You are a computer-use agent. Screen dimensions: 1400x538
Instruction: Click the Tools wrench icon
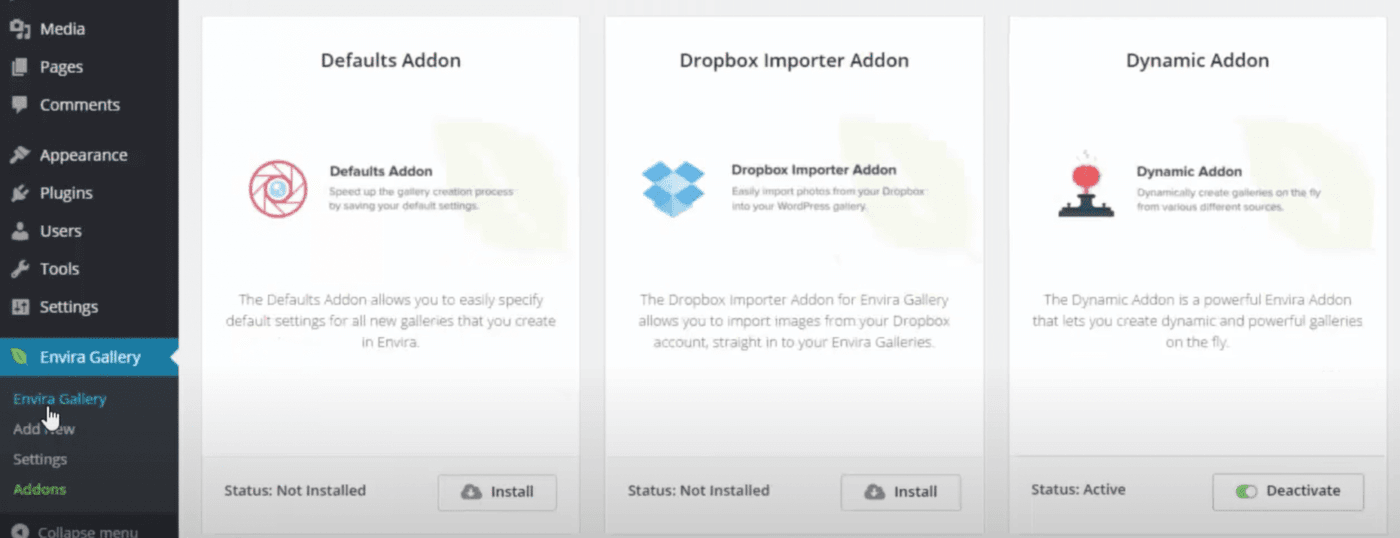pos(19,269)
